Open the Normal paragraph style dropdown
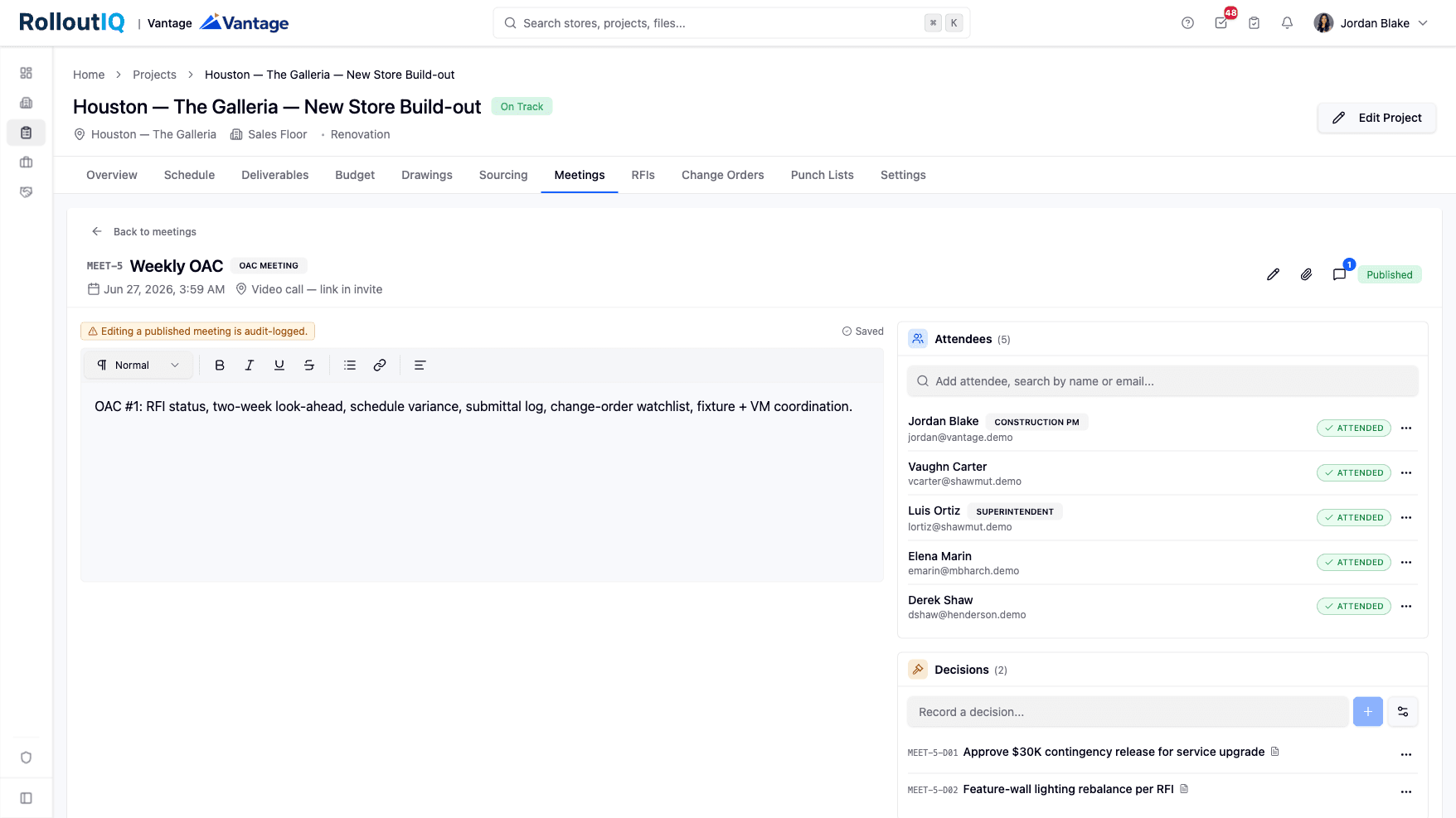Viewport: 1456px width, 818px height. pos(138,365)
